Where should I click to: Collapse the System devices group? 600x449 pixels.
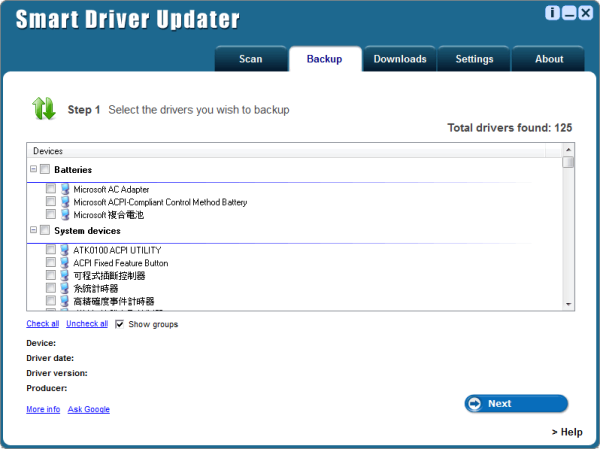(33, 230)
